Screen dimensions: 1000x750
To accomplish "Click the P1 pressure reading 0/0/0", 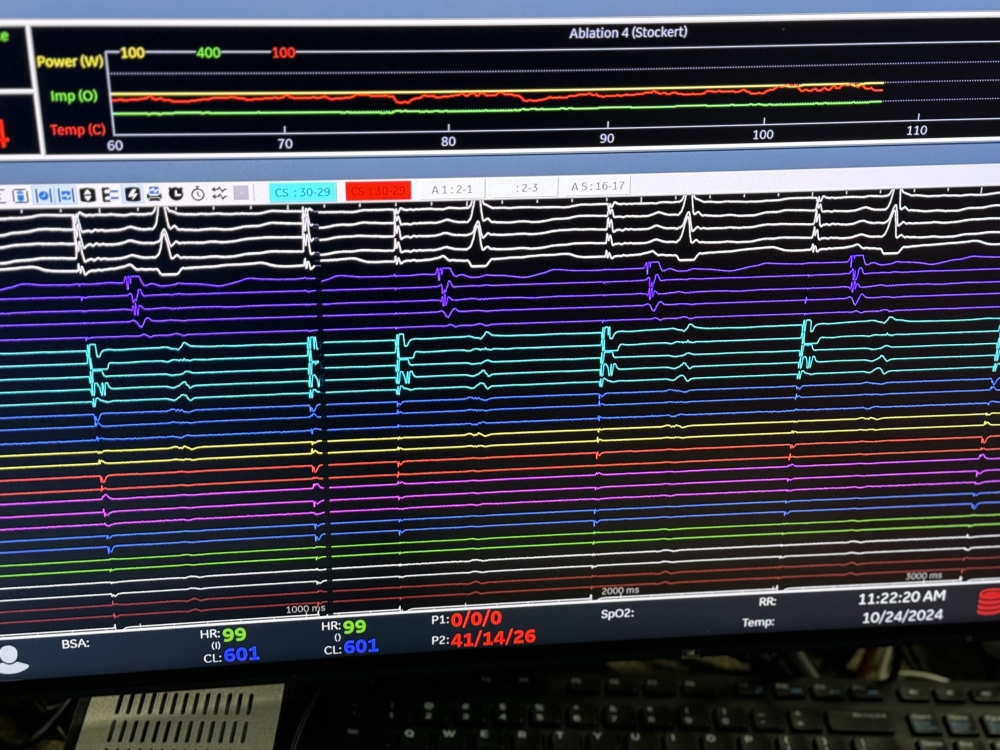I will (476, 619).
